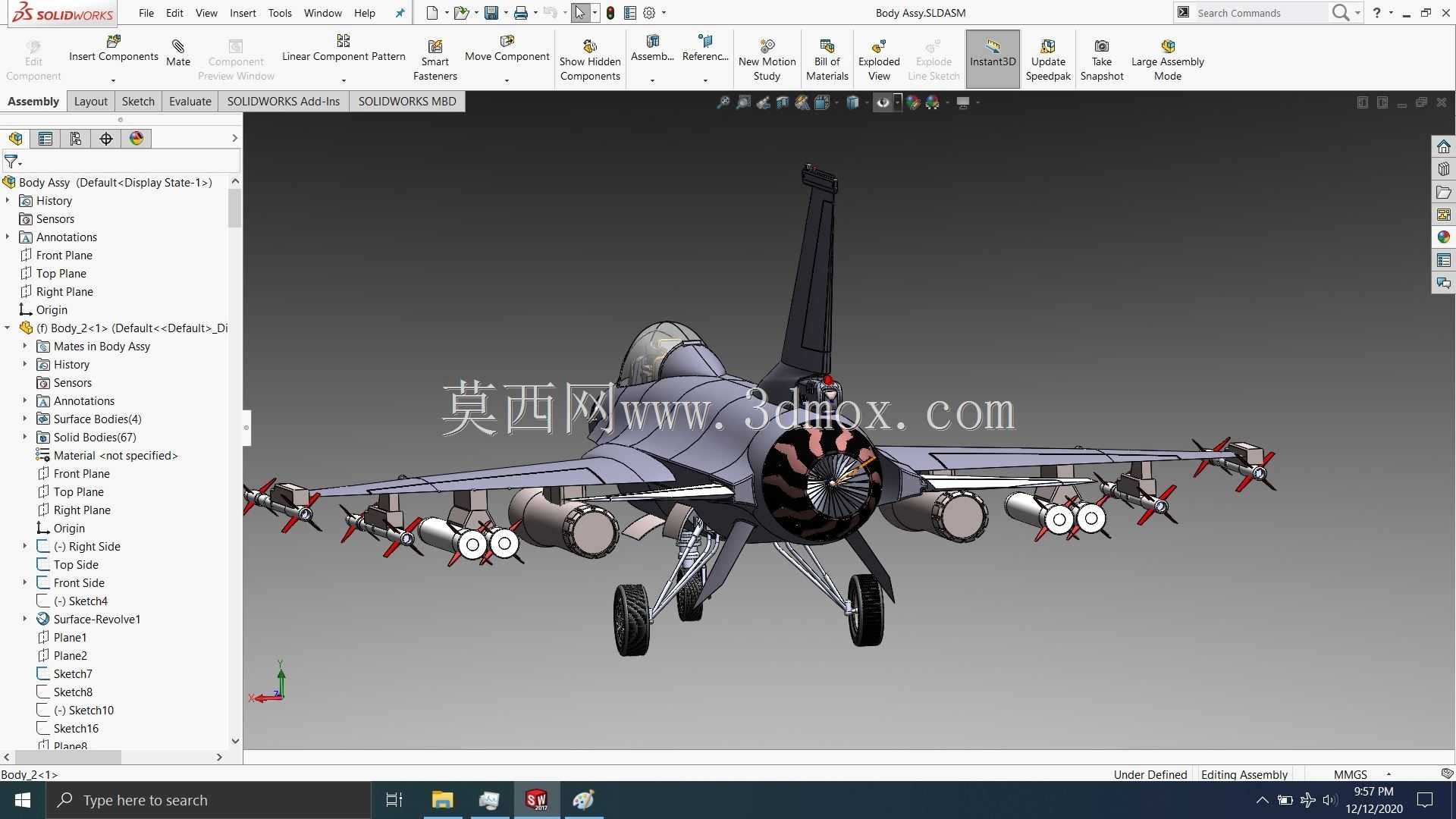Select Top Plane in the feature tree

pos(61,273)
